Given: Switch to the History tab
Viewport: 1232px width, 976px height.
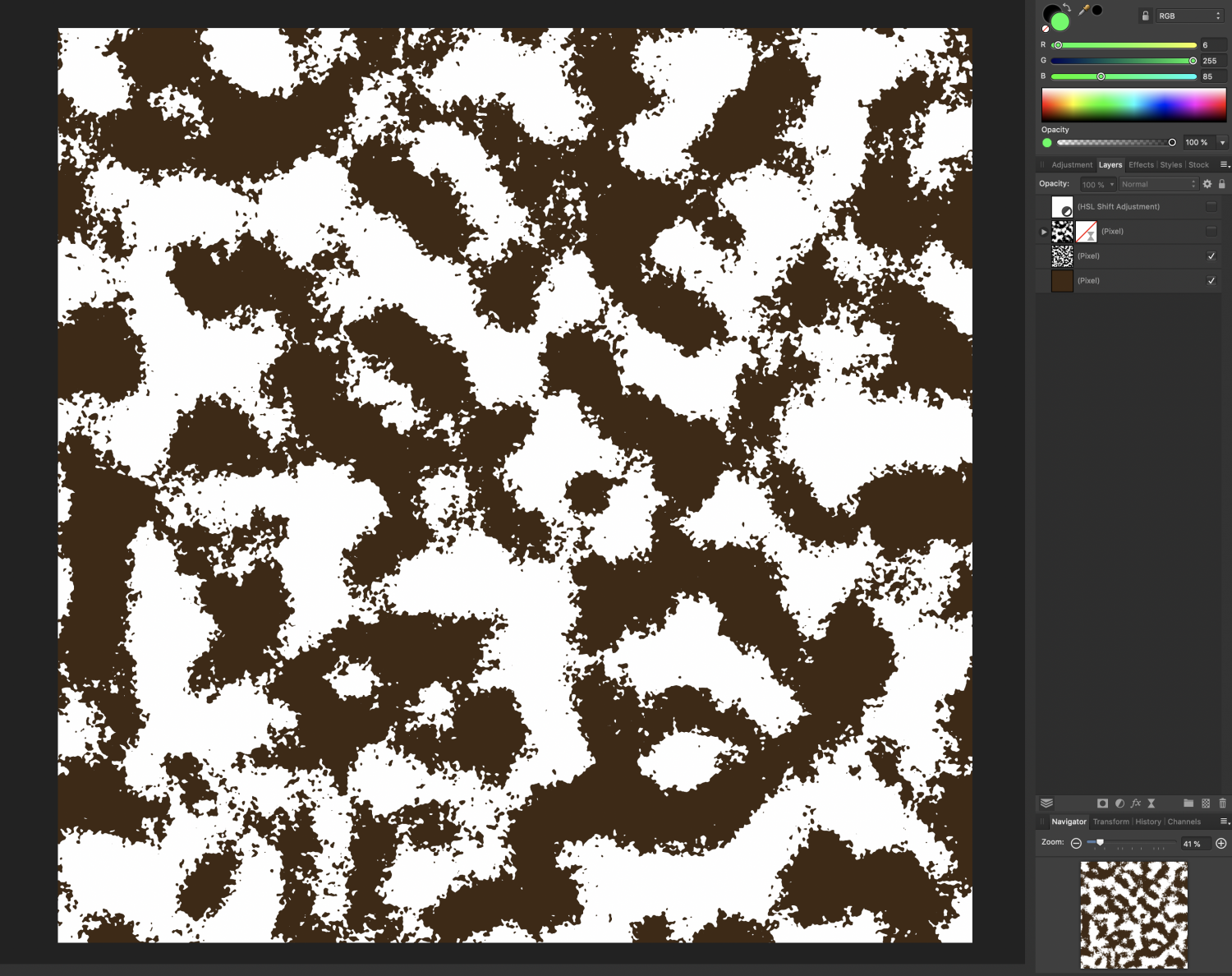Looking at the screenshot, I should click(x=1149, y=822).
